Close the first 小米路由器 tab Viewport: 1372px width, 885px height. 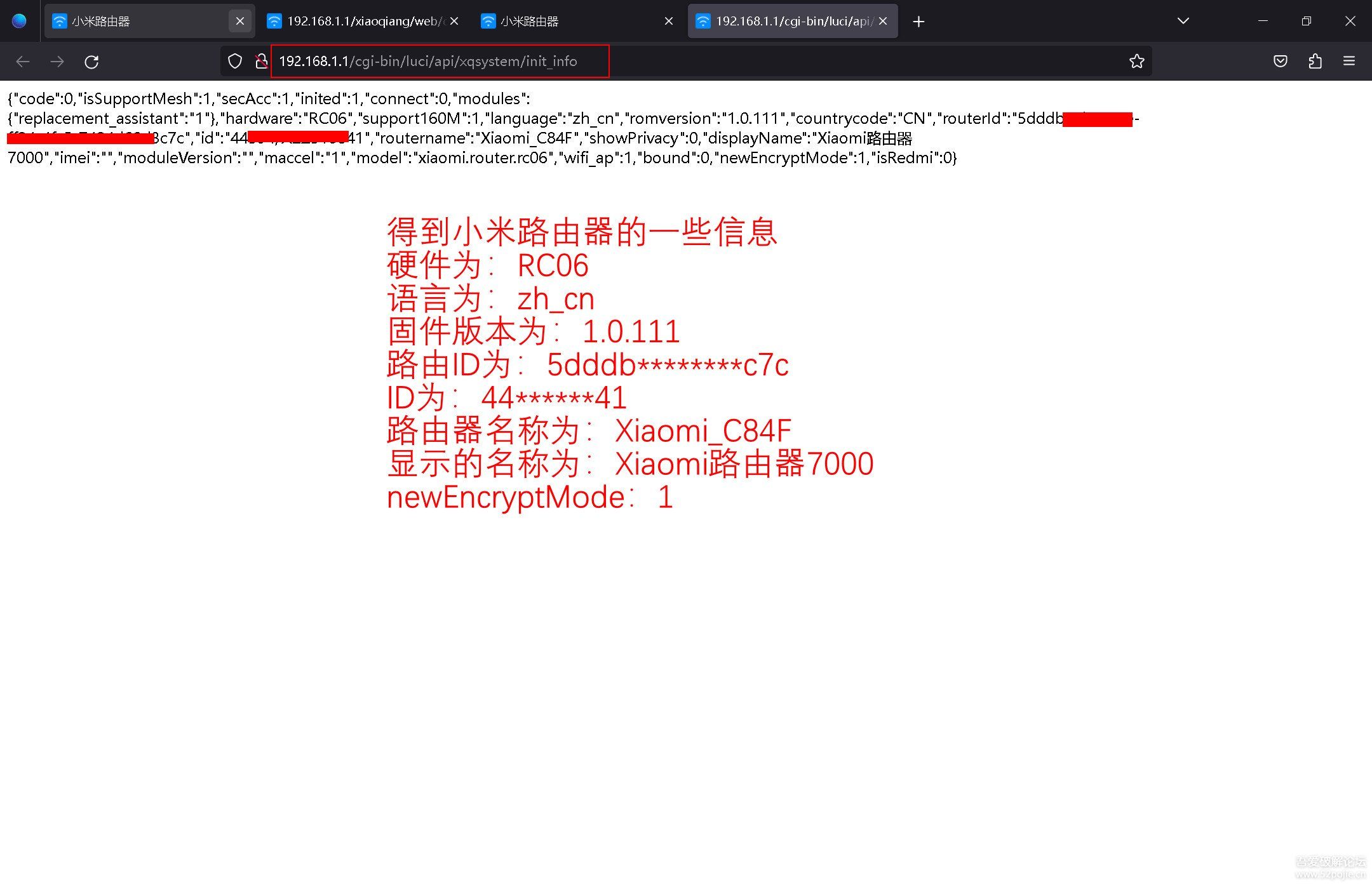pos(239,21)
